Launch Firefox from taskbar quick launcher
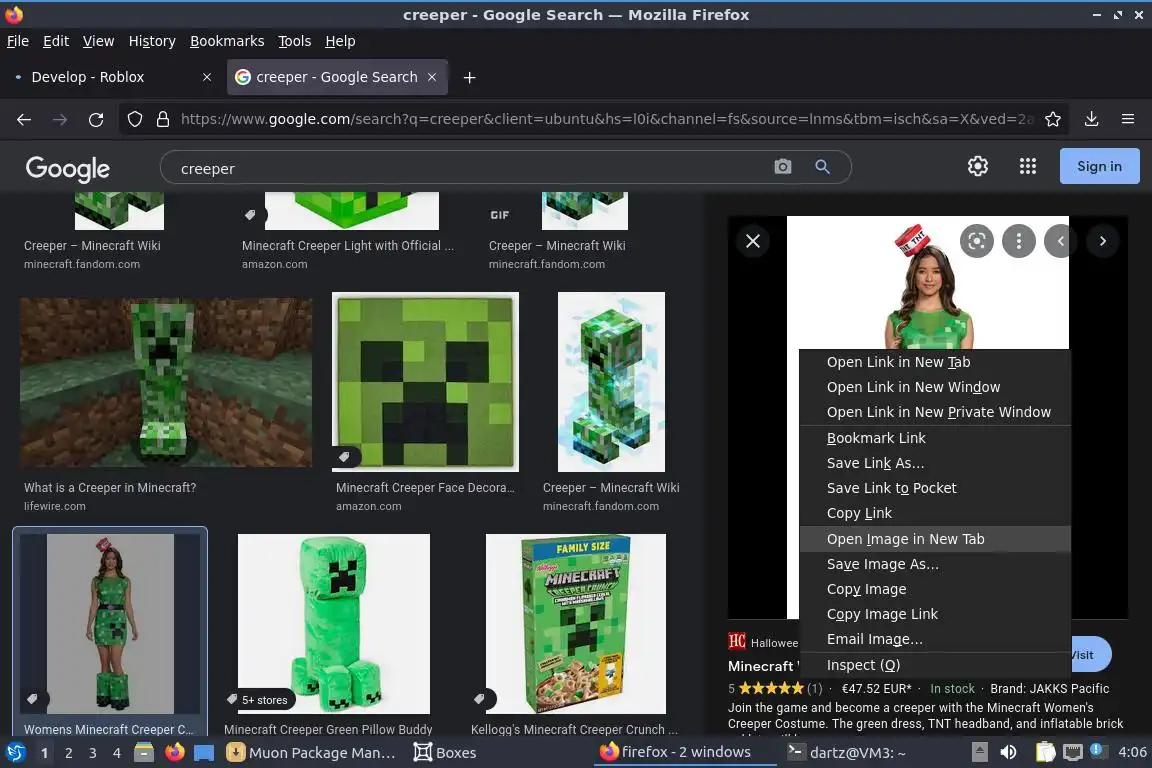 (174, 753)
